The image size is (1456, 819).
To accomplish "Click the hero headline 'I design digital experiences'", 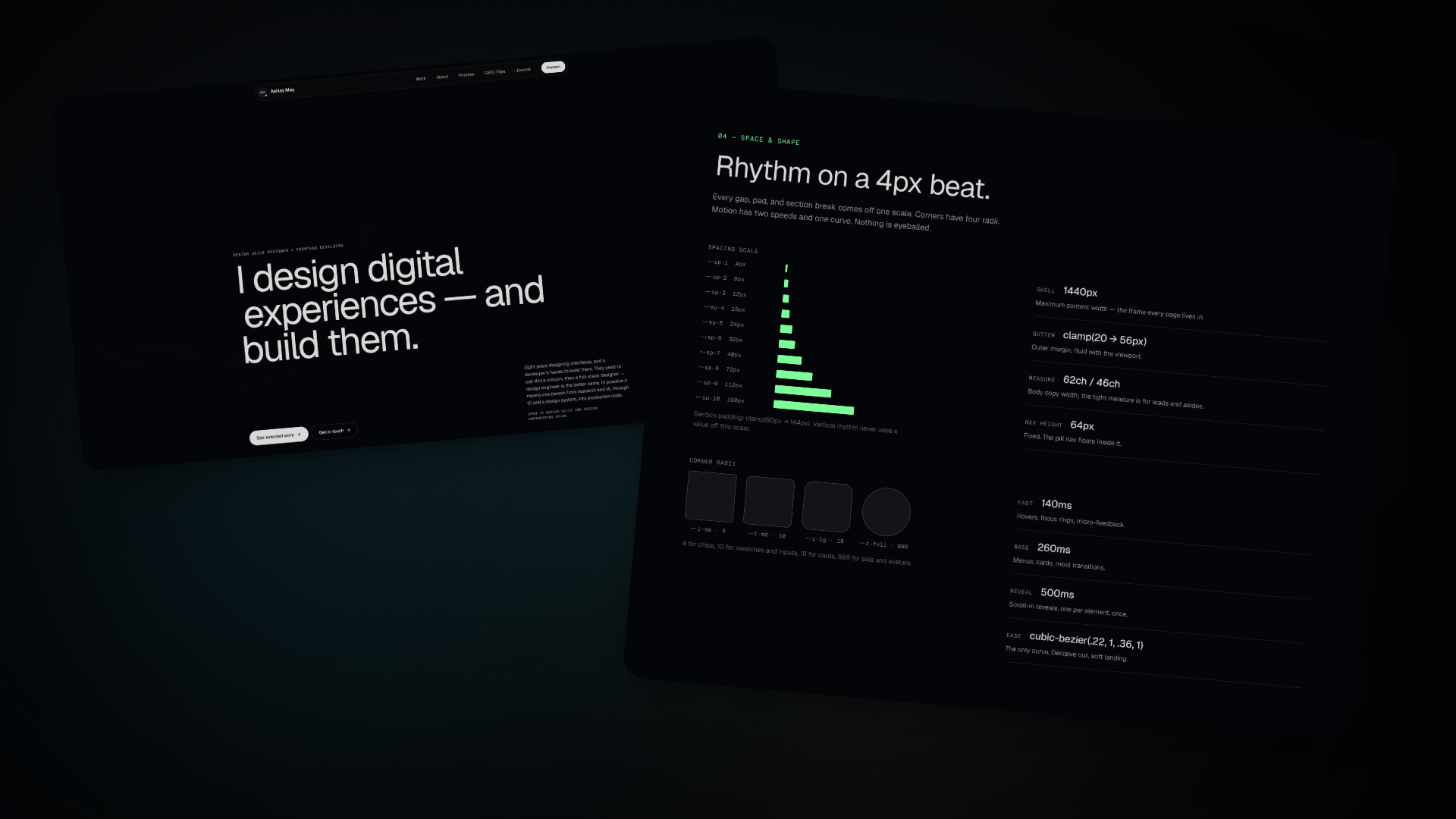I will coord(390,305).
